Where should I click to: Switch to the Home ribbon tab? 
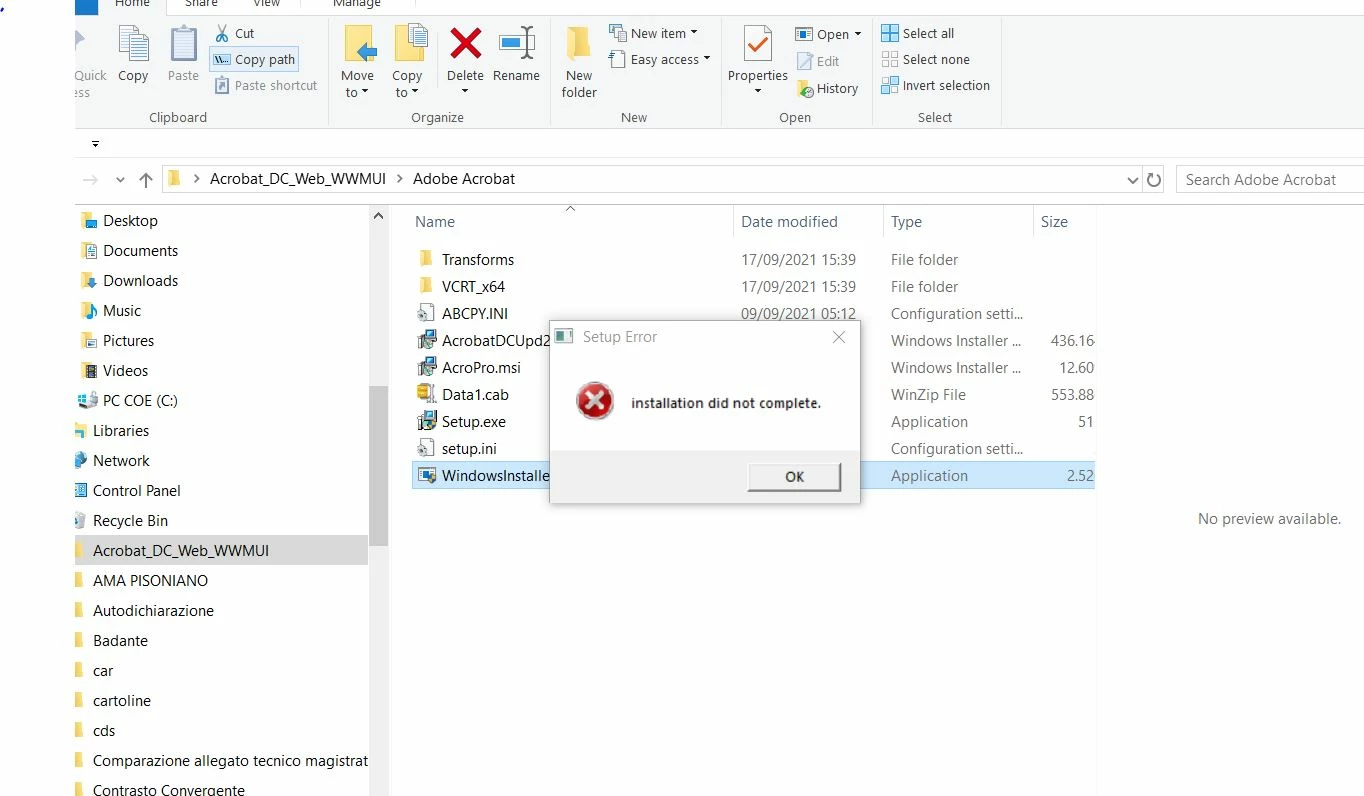[x=133, y=5]
